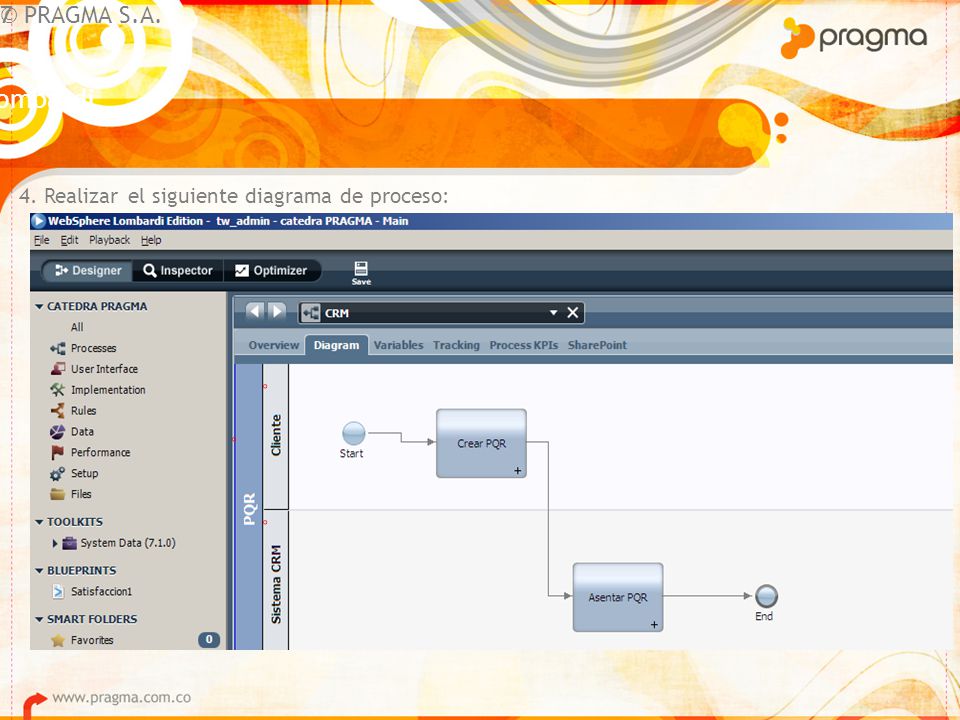Switch to the Inspector view

coord(178,271)
